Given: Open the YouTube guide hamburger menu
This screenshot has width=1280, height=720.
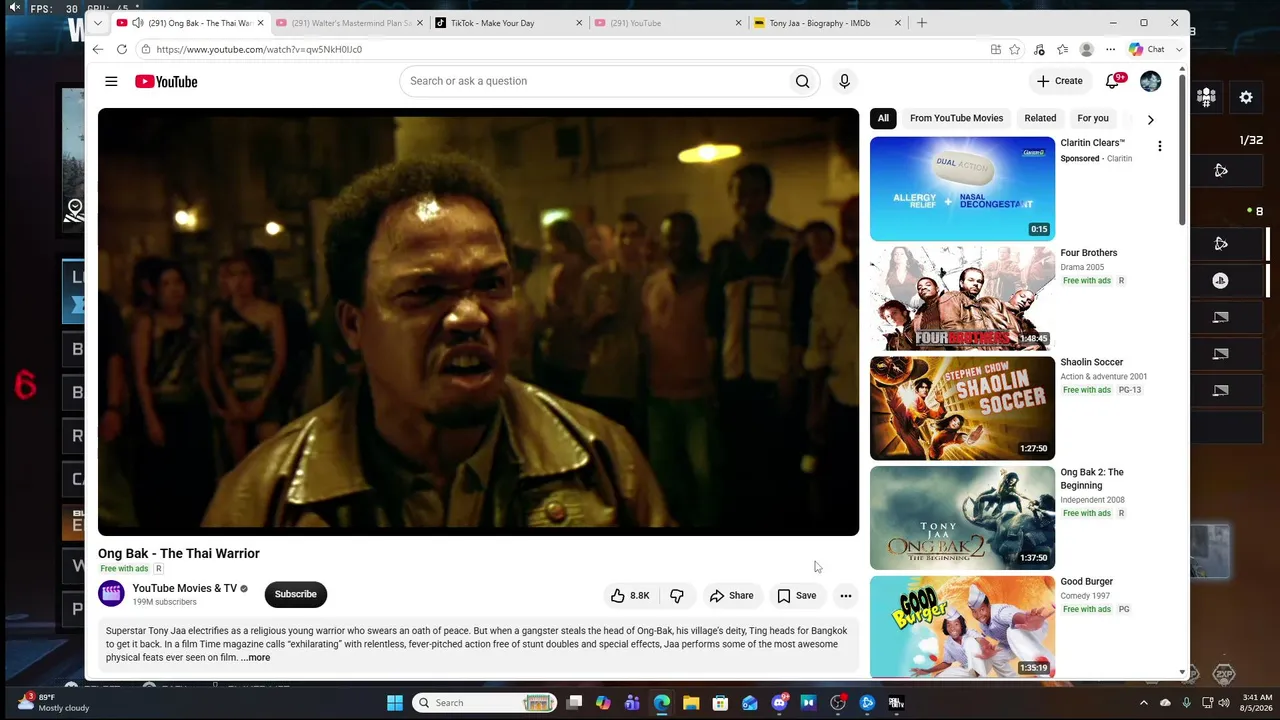Looking at the screenshot, I should (111, 81).
